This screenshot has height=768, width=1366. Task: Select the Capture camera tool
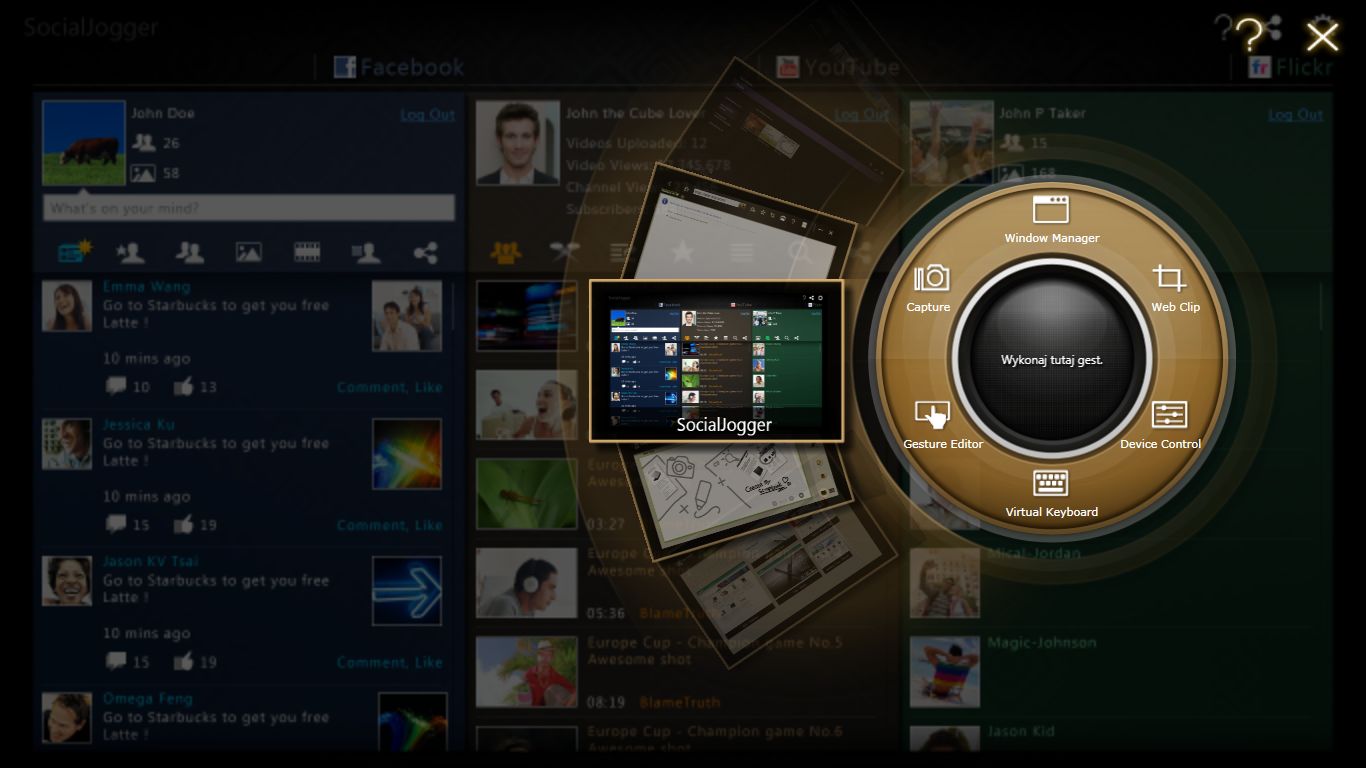(x=929, y=289)
